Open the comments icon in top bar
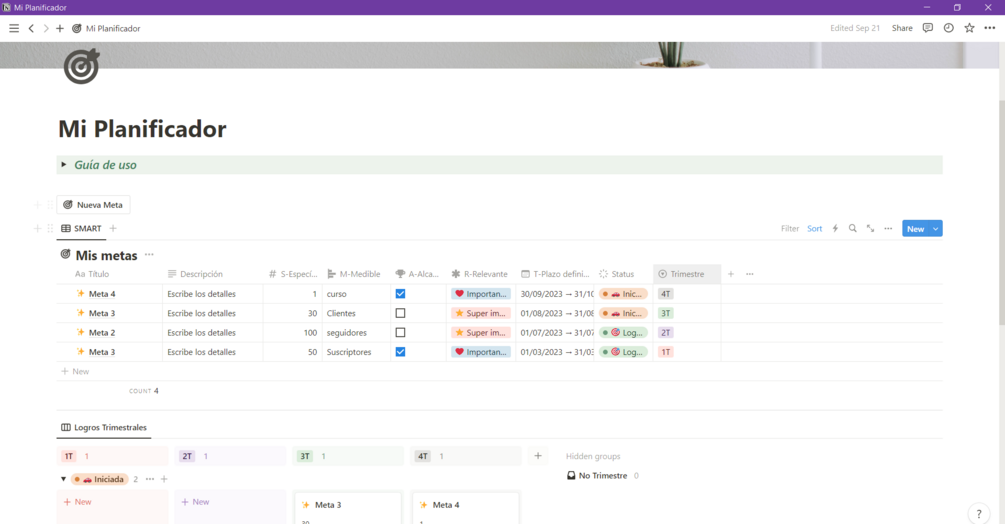The height and width of the screenshot is (524, 1005). tap(927, 28)
